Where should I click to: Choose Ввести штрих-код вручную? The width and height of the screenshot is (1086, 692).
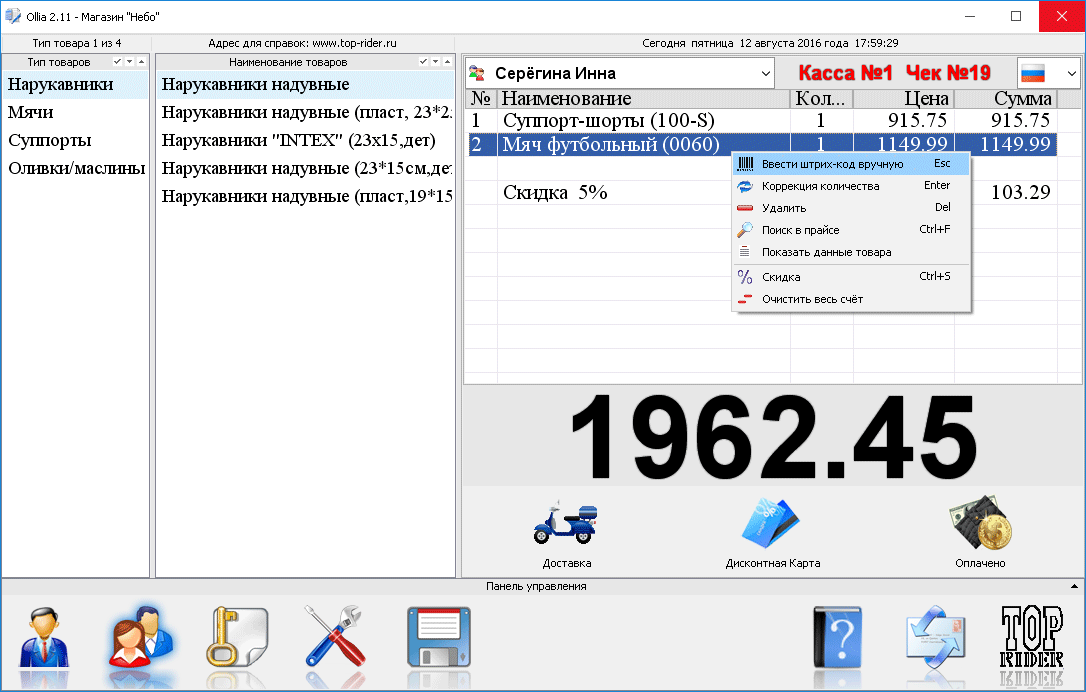(x=852, y=164)
